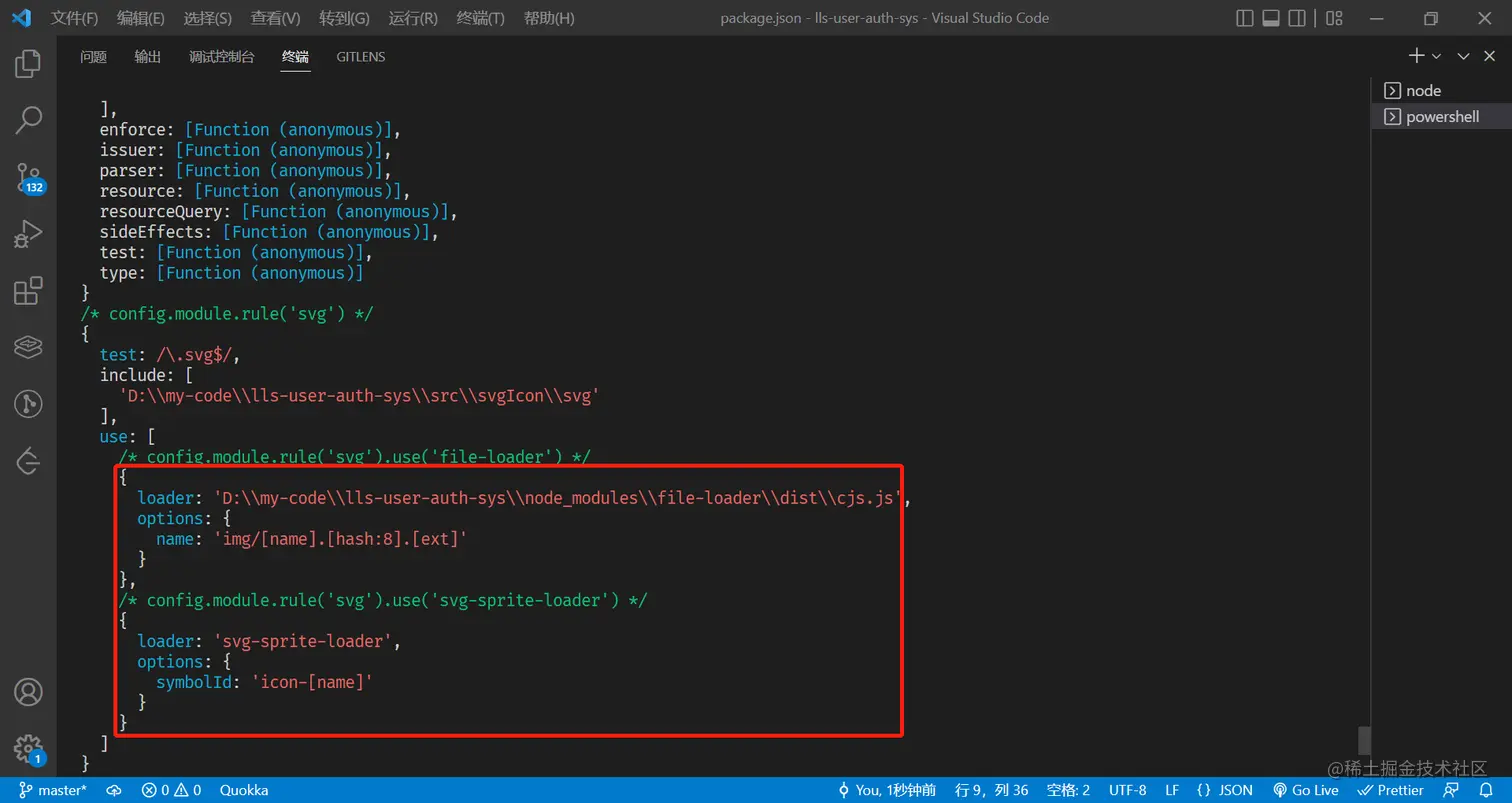The width and height of the screenshot is (1512, 803).
Task: Open the 运行(R) menu
Action: [412, 18]
